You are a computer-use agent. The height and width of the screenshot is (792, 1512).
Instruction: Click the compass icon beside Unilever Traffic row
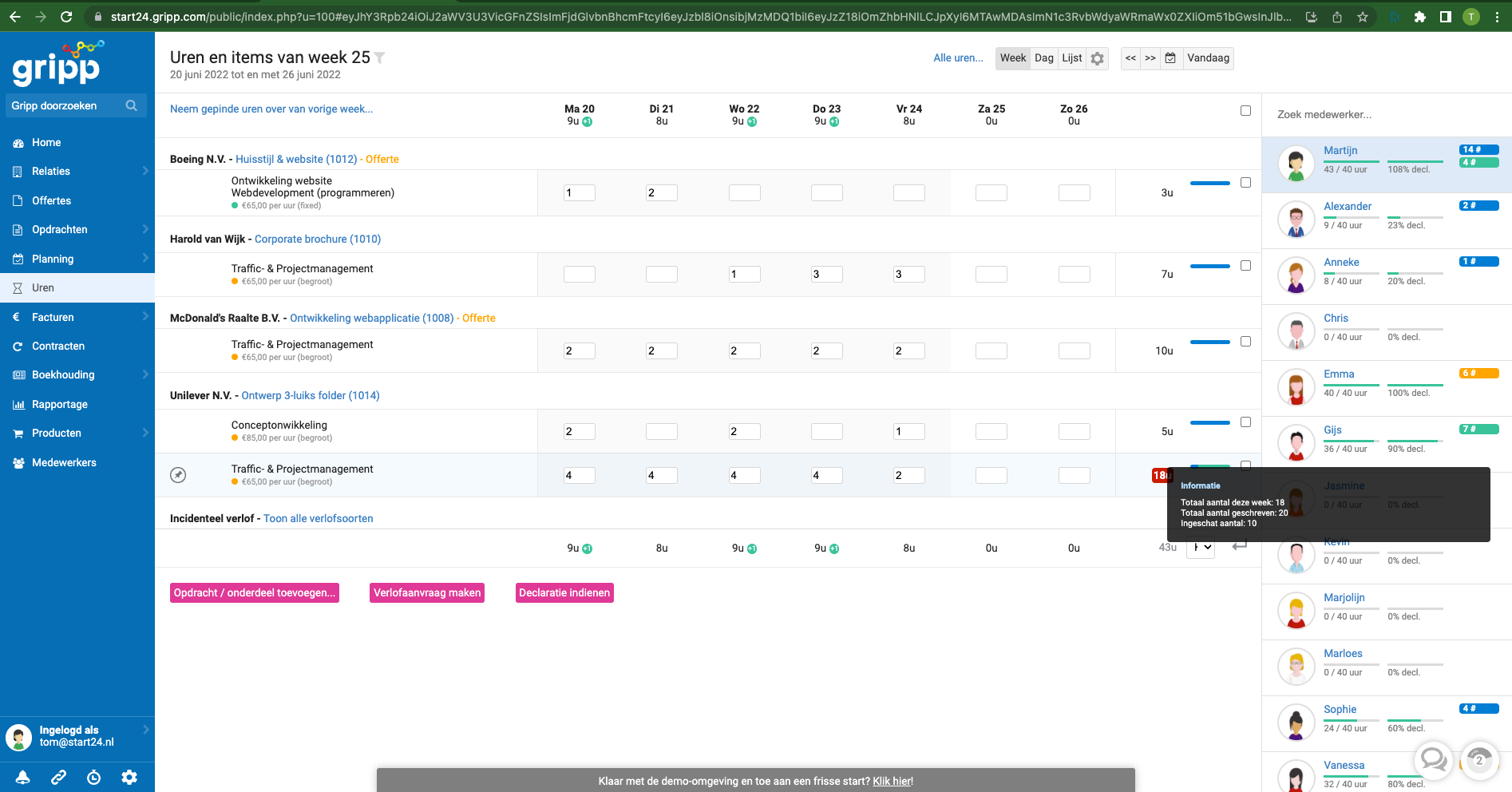(x=178, y=475)
